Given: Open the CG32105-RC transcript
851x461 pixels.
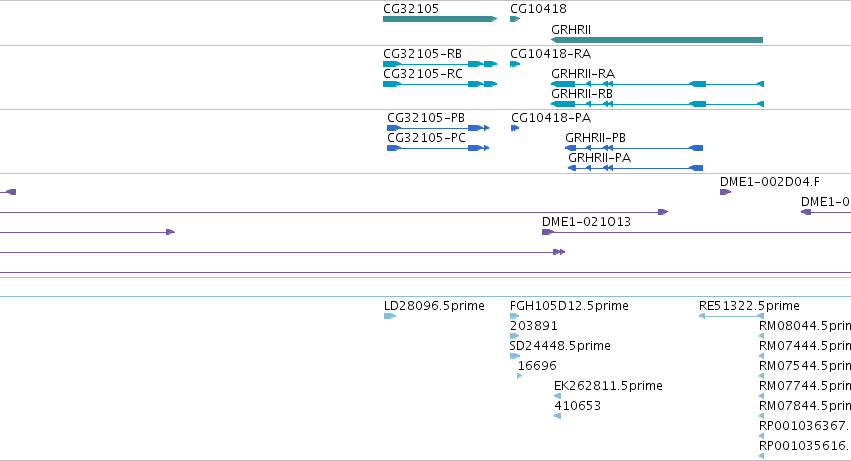Looking at the screenshot, I should (440, 84).
